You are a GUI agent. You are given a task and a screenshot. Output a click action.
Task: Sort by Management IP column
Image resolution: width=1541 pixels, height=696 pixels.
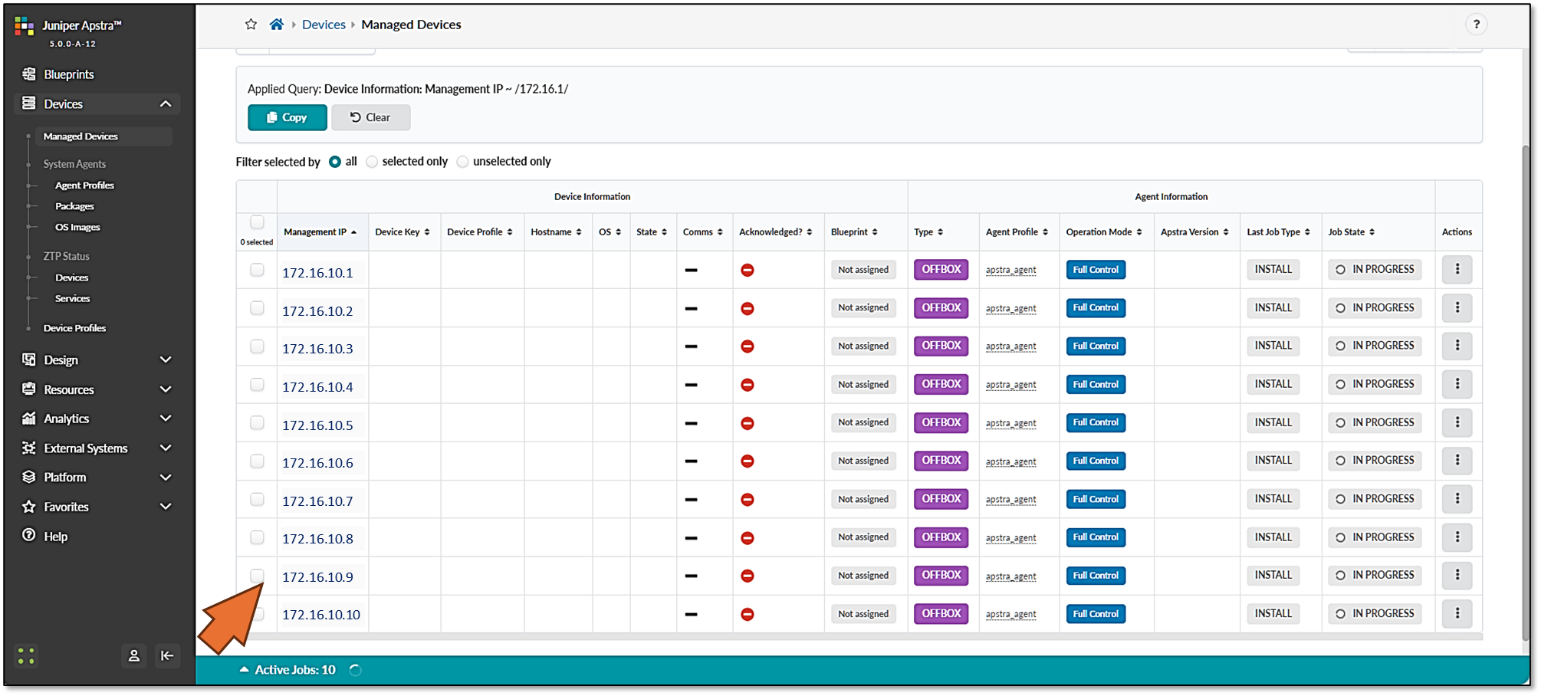point(320,232)
